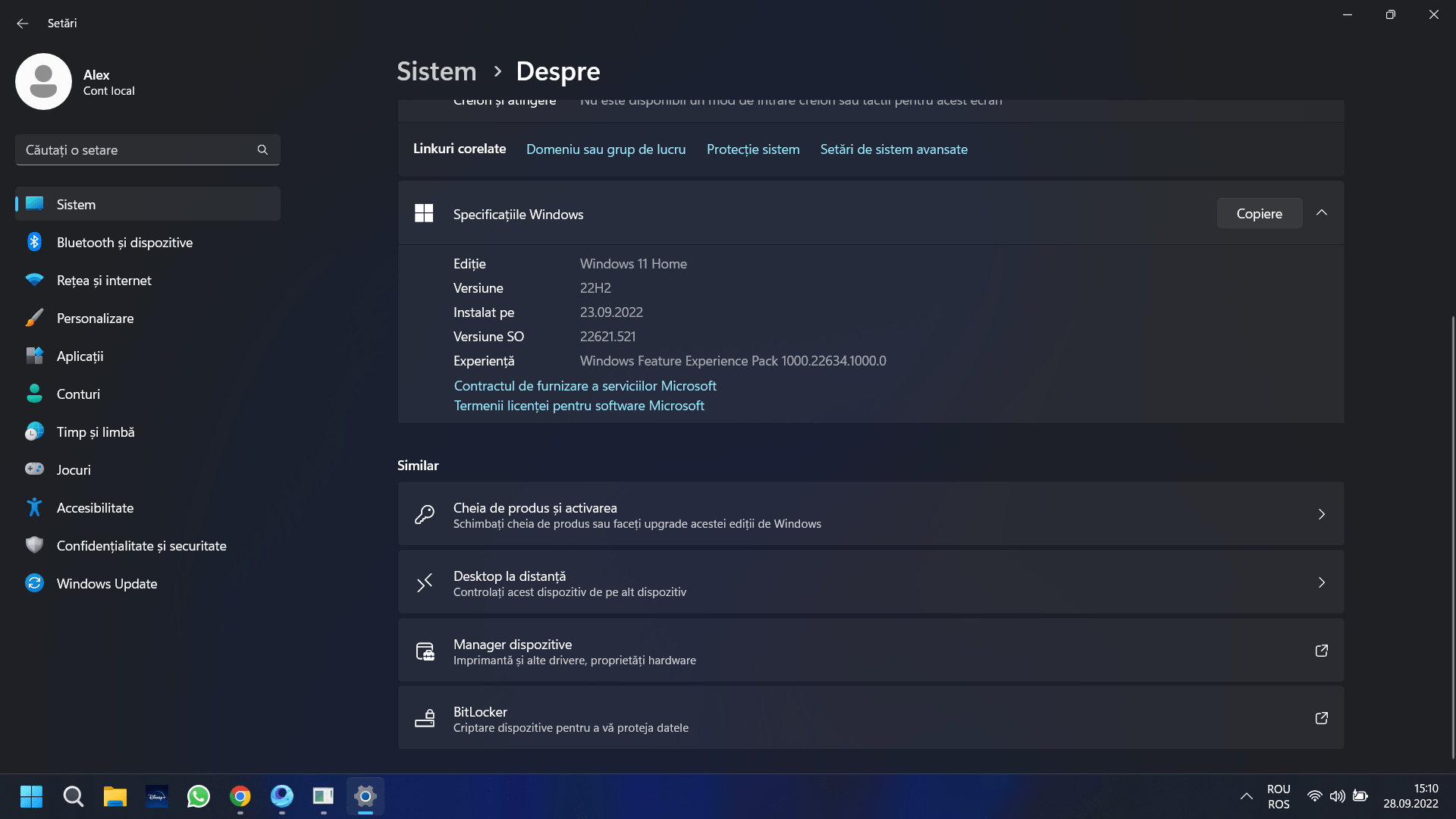The image size is (1456, 819).
Task: Select the Aplicații menu item
Action: pos(148,356)
